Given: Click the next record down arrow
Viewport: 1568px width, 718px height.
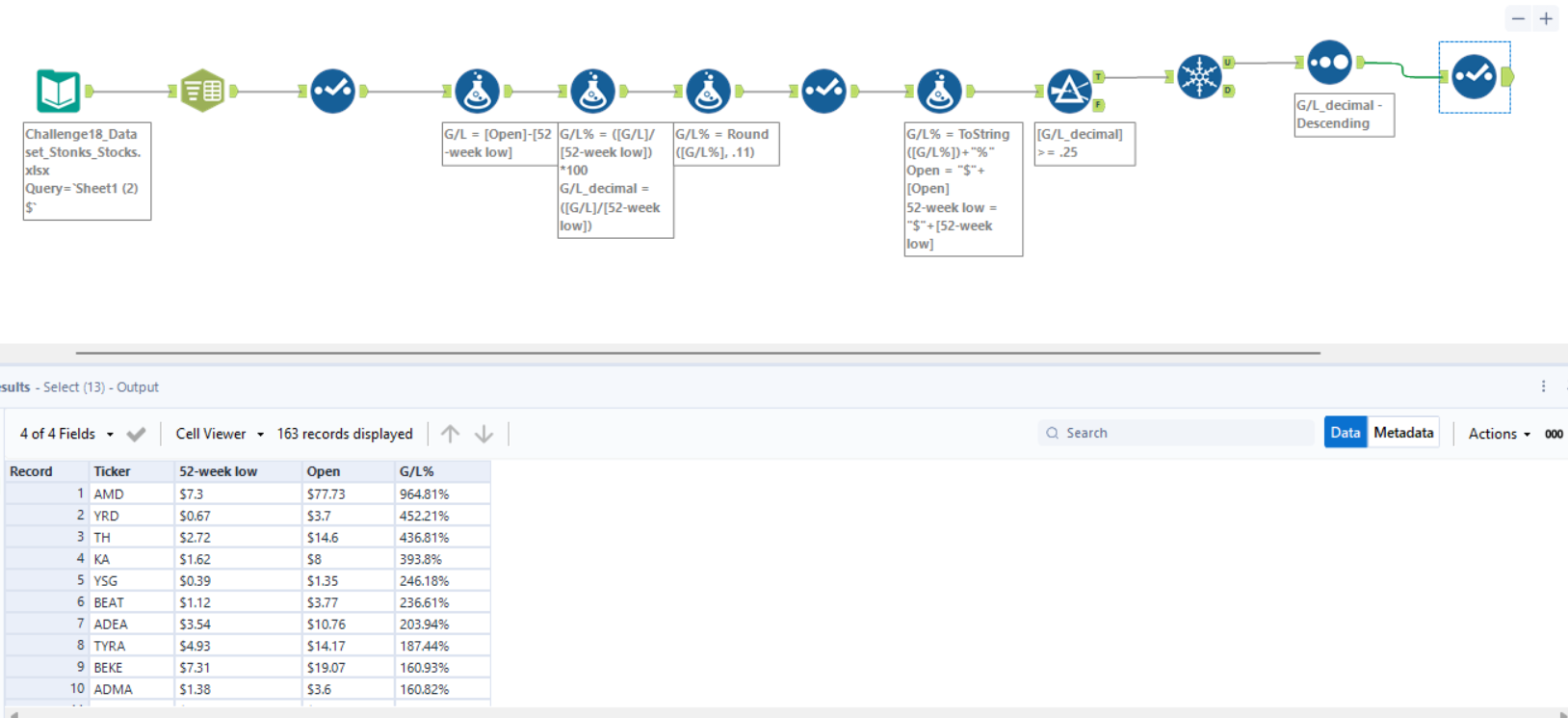Looking at the screenshot, I should [x=483, y=435].
